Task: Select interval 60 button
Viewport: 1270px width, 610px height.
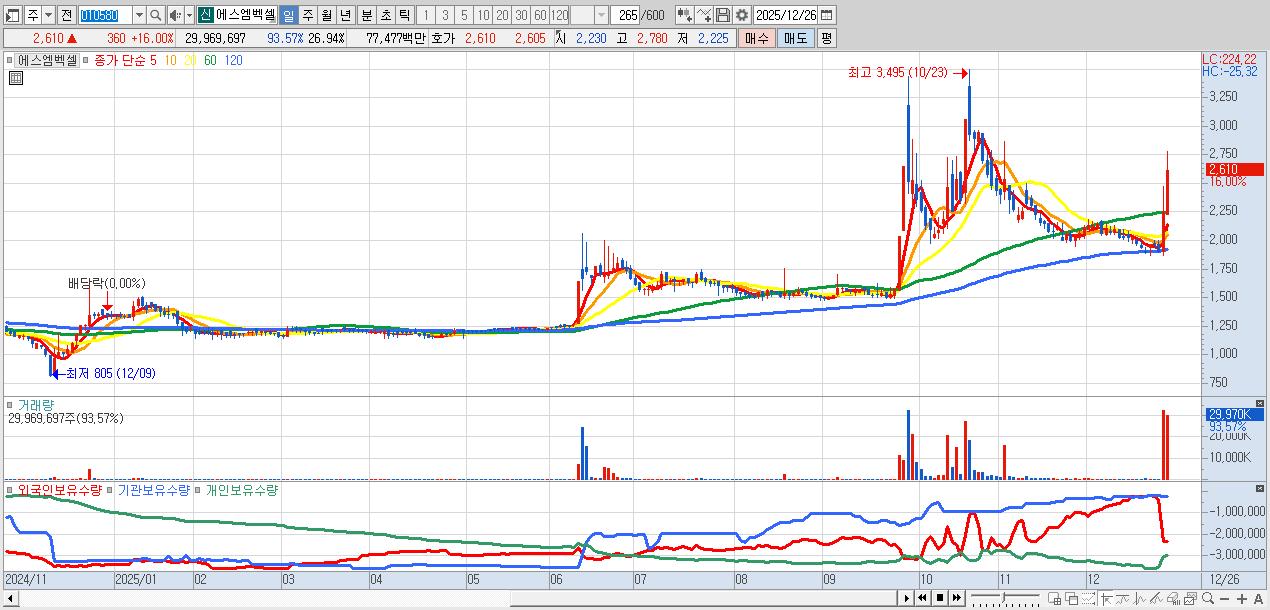Action: pyautogui.click(x=540, y=15)
